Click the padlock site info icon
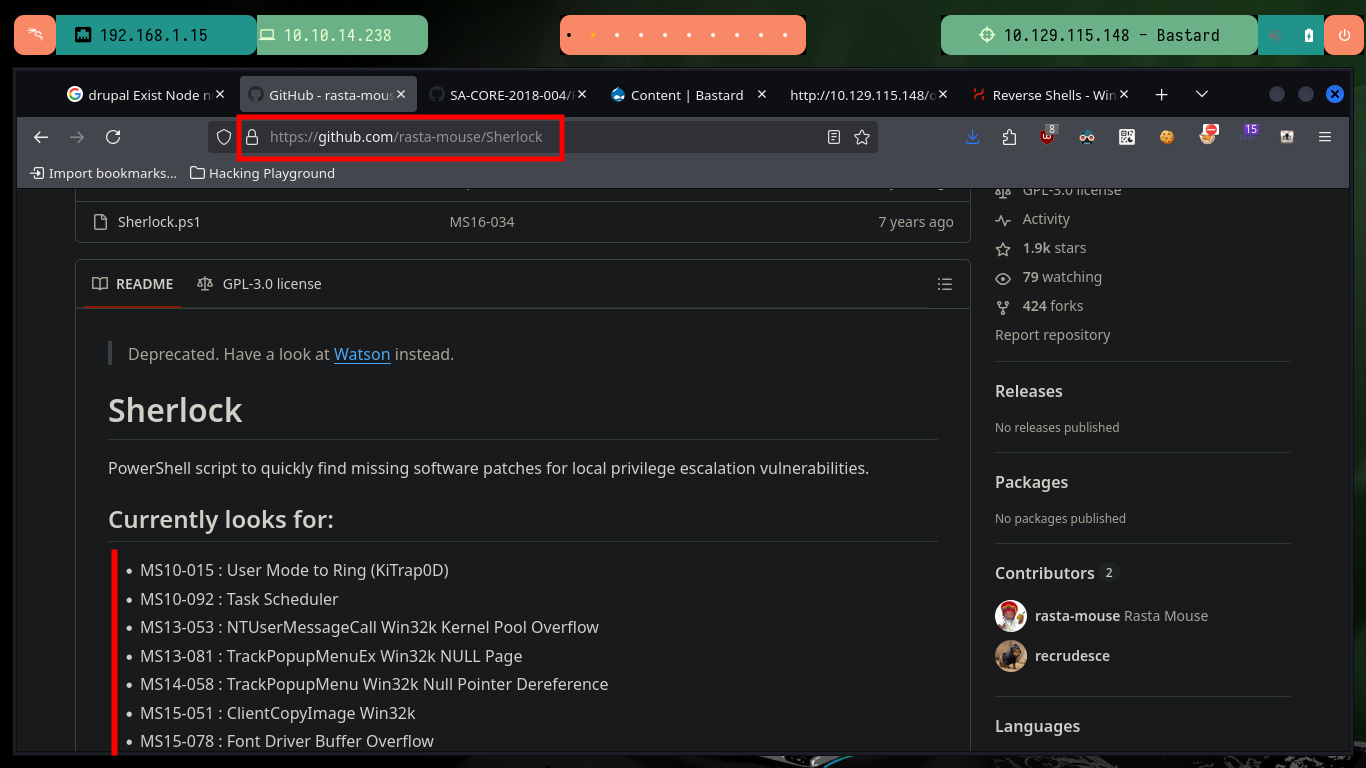 click(x=252, y=137)
